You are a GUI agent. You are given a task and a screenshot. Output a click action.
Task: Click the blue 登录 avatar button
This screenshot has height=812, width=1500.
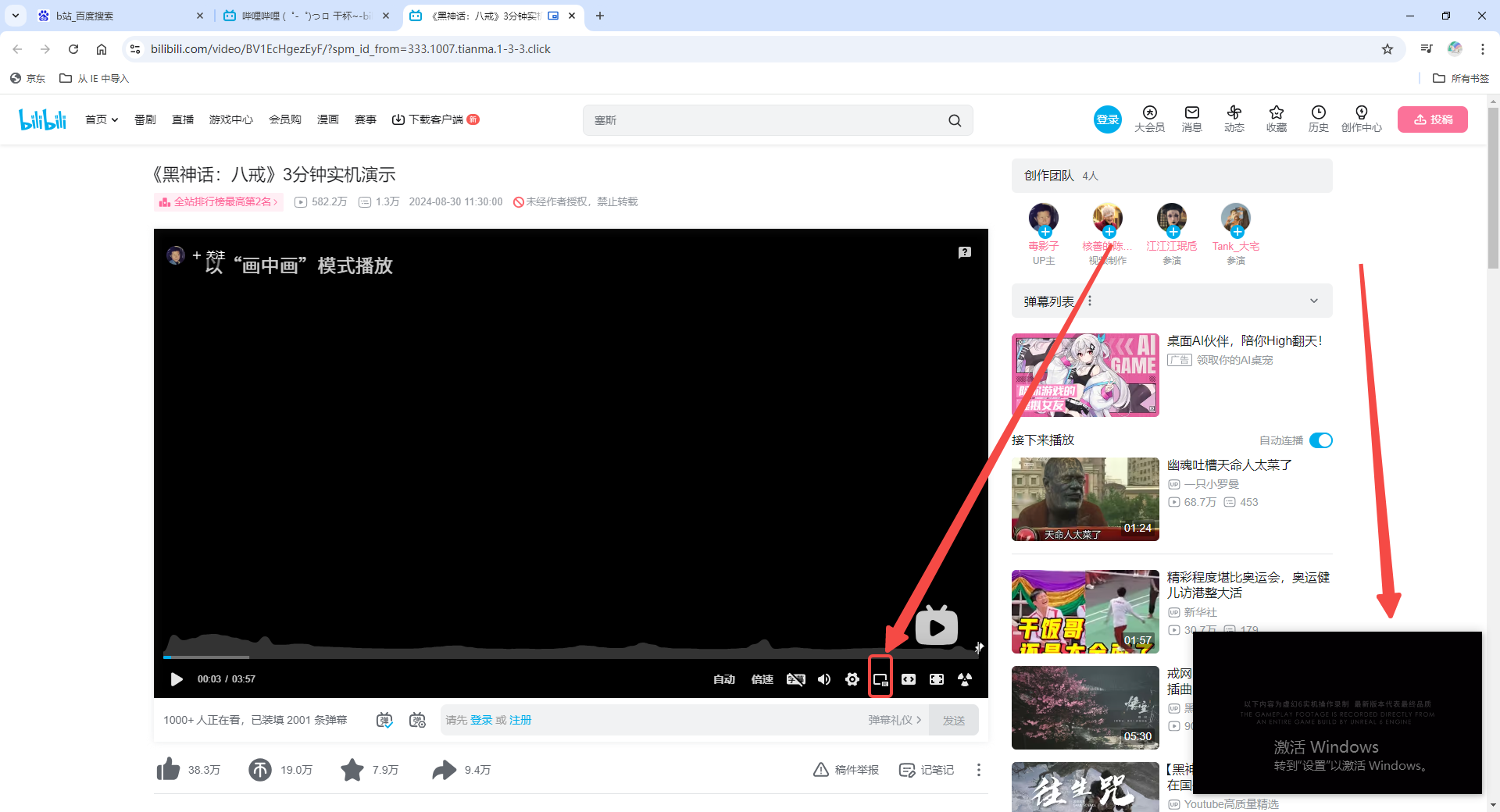1107,119
